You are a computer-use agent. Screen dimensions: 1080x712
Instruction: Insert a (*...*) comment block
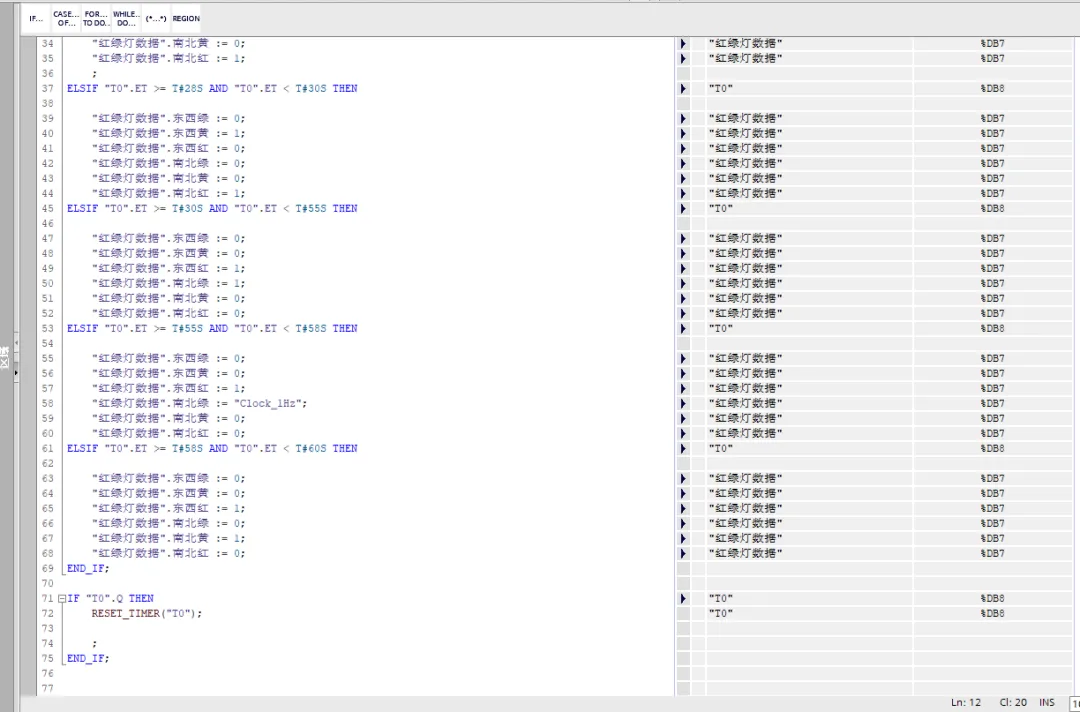tap(156, 19)
